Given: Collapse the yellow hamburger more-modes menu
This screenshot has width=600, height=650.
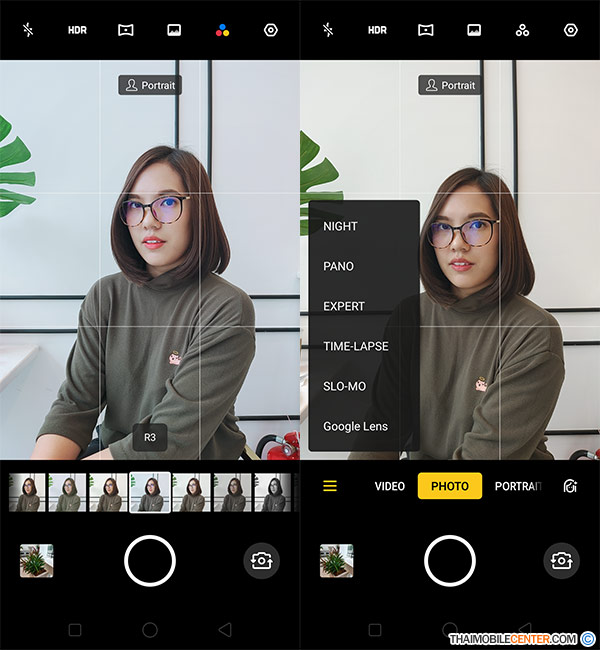Looking at the screenshot, I should click(329, 486).
